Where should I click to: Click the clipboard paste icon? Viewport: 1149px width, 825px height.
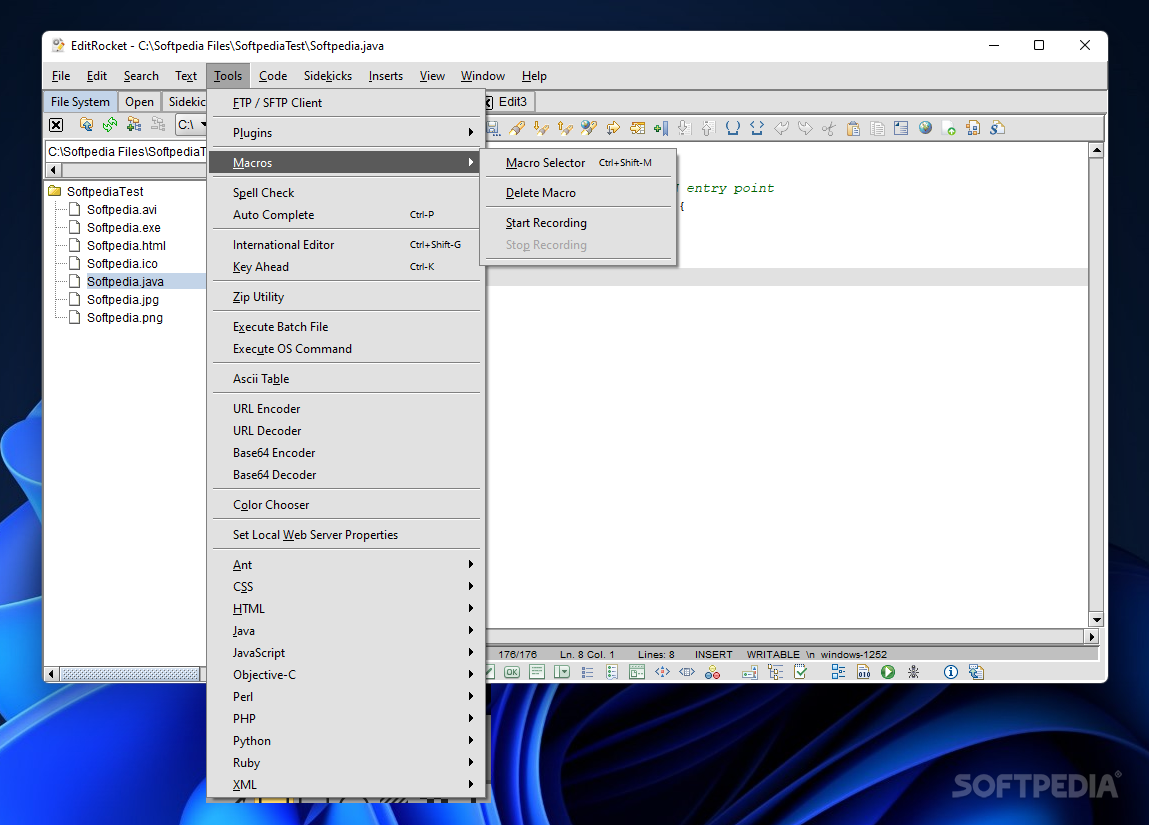[x=853, y=129]
